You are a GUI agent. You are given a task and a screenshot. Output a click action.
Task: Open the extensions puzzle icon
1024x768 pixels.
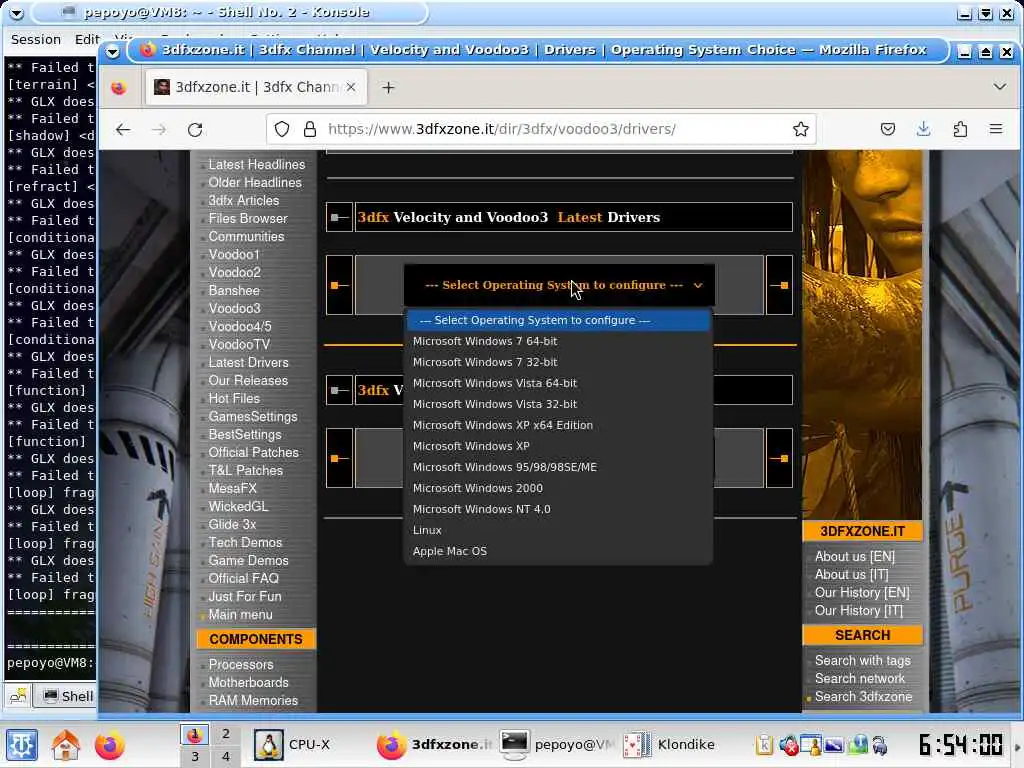pos(960,129)
